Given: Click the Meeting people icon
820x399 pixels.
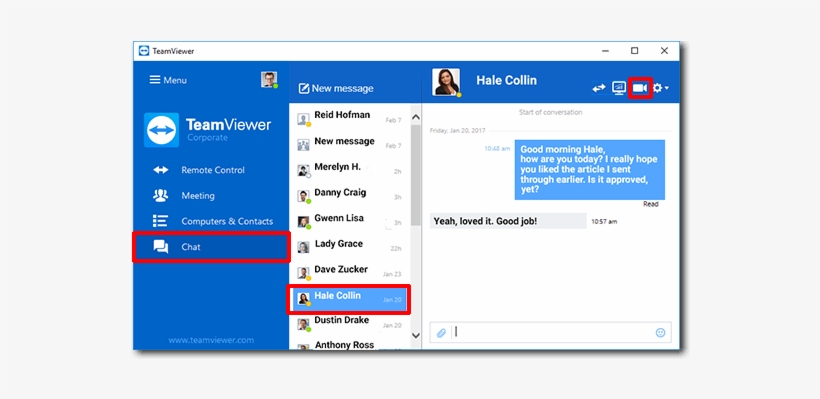Looking at the screenshot, I should [x=161, y=196].
